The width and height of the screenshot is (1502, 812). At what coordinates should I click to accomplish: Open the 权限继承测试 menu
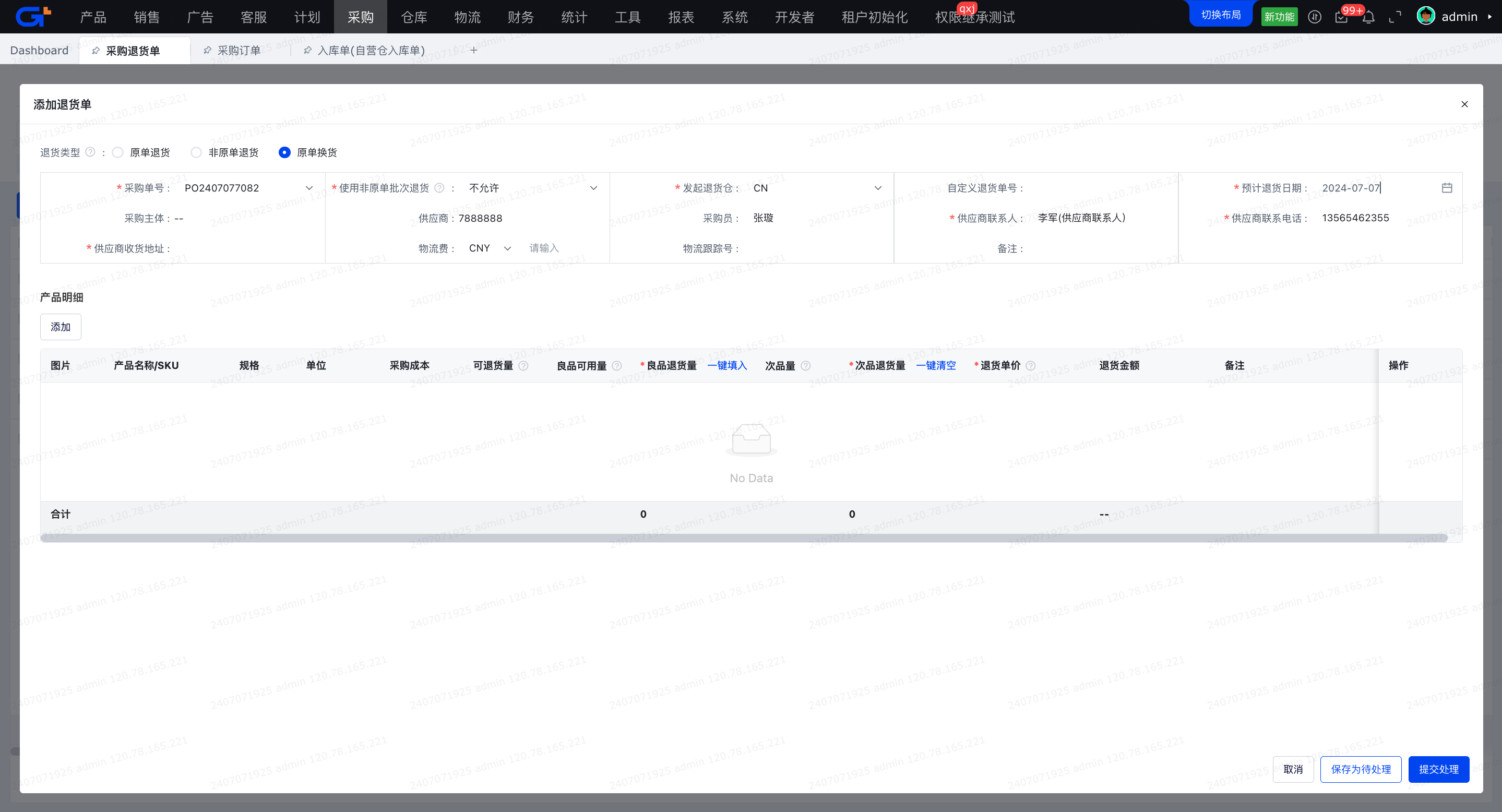point(975,17)
